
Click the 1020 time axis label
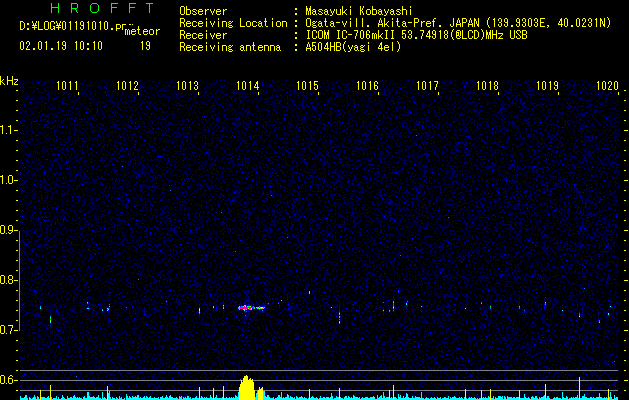point(607,85)
